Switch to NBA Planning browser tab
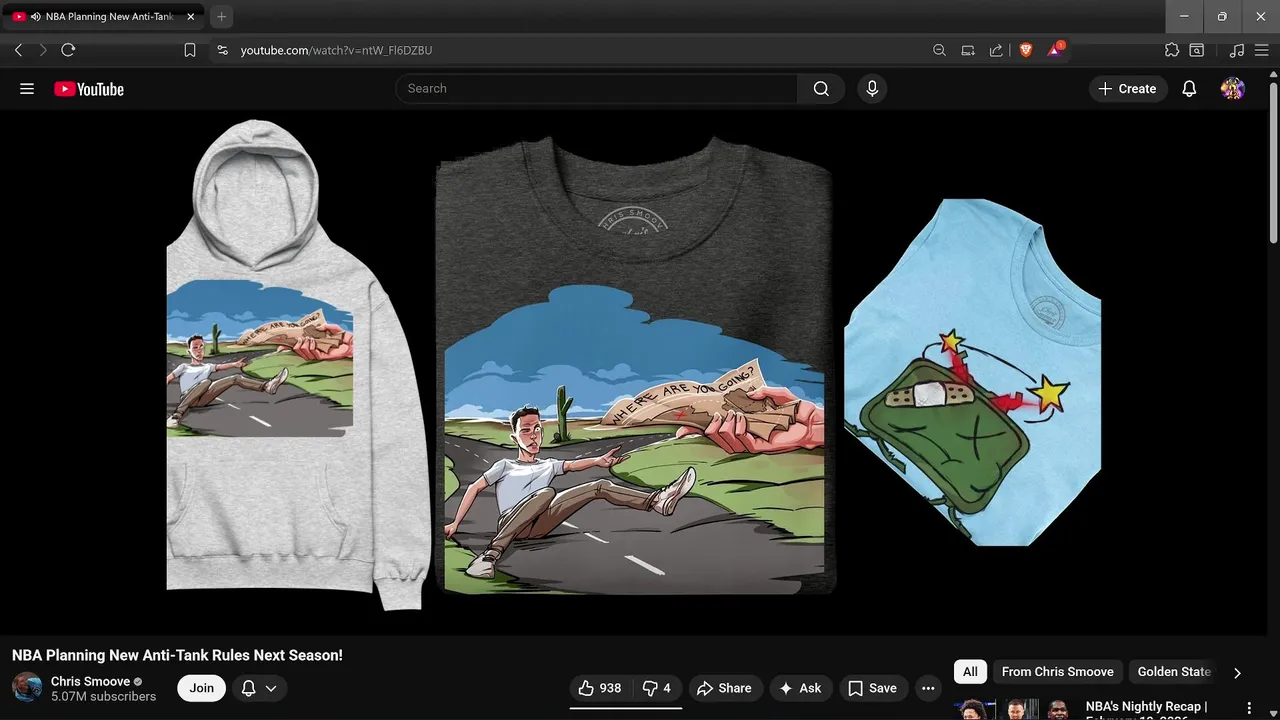 103,17
